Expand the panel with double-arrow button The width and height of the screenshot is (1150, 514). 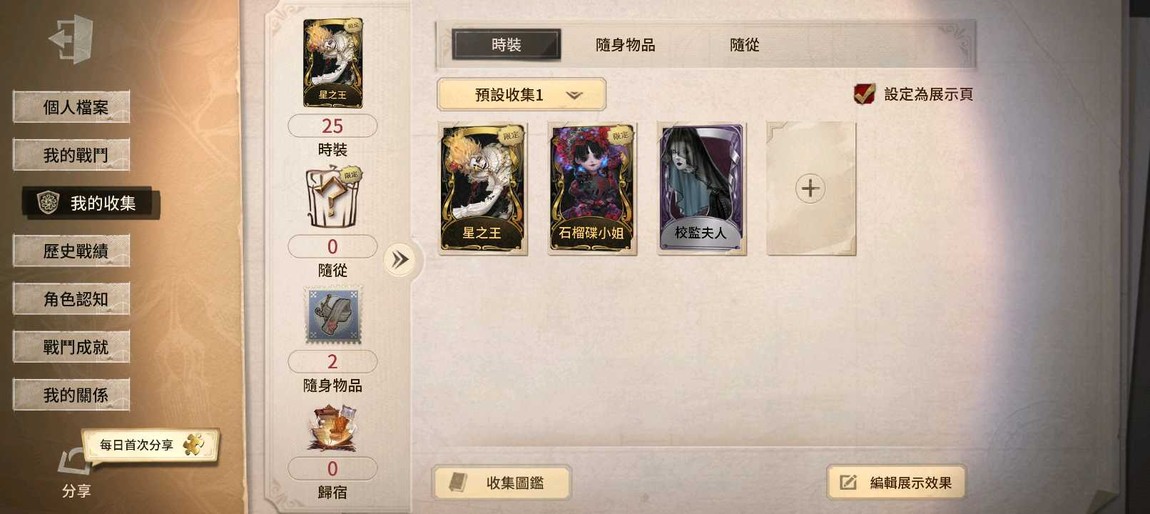[400, 260]
